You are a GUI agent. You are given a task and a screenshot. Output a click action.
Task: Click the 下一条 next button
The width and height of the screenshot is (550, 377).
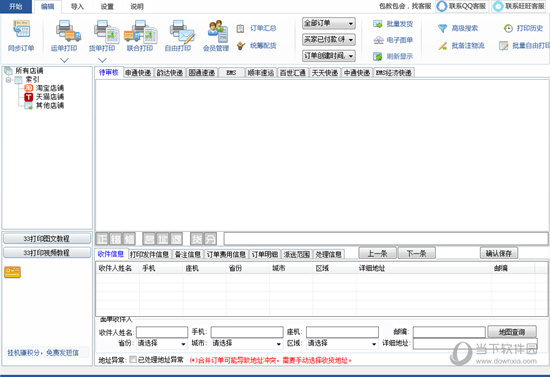tap(417, 253)
